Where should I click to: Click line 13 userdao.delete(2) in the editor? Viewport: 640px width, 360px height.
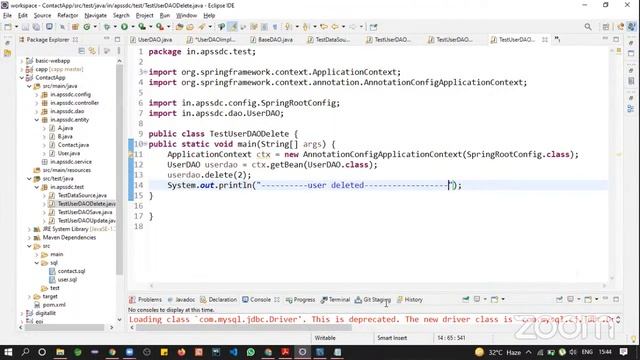pyautogui.click(x=209, y=175)
